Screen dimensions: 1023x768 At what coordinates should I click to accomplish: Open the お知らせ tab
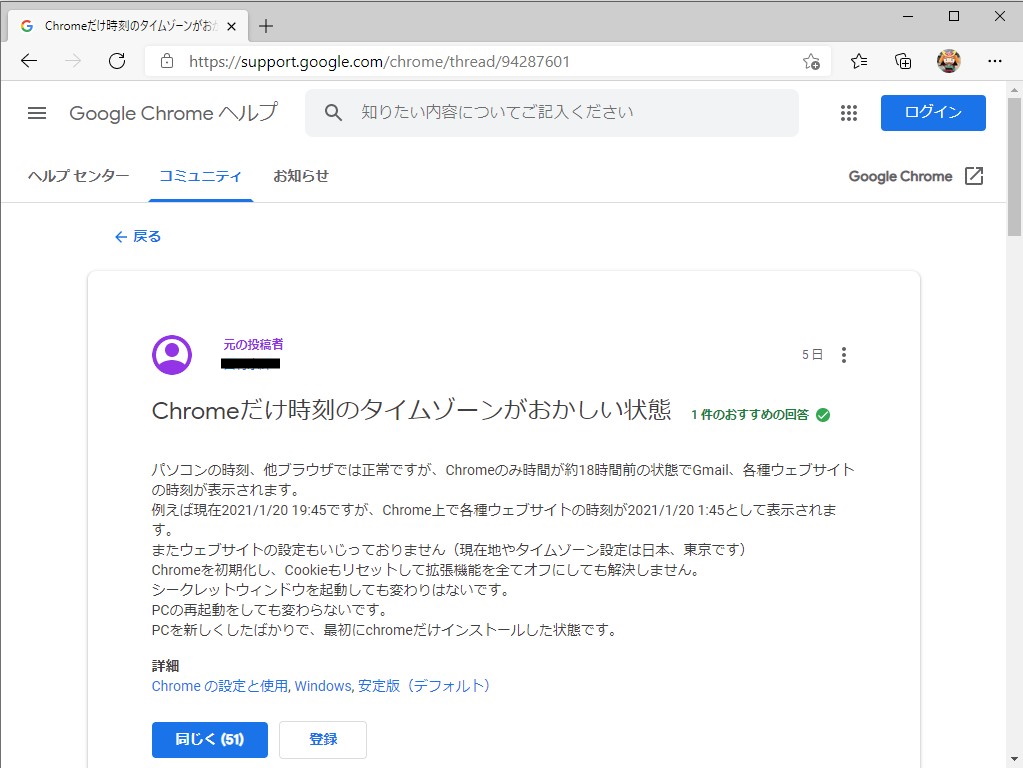click(x=301, y=176)
